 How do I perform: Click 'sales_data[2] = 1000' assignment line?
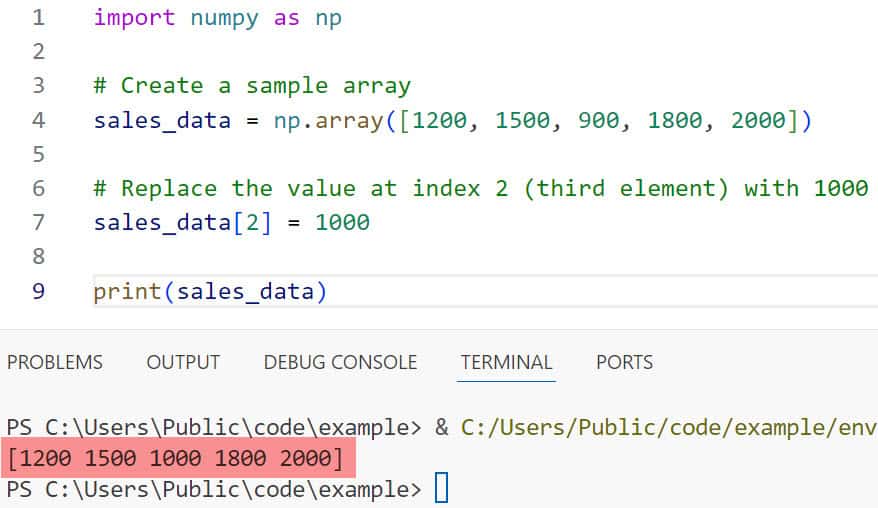[231, 222]
